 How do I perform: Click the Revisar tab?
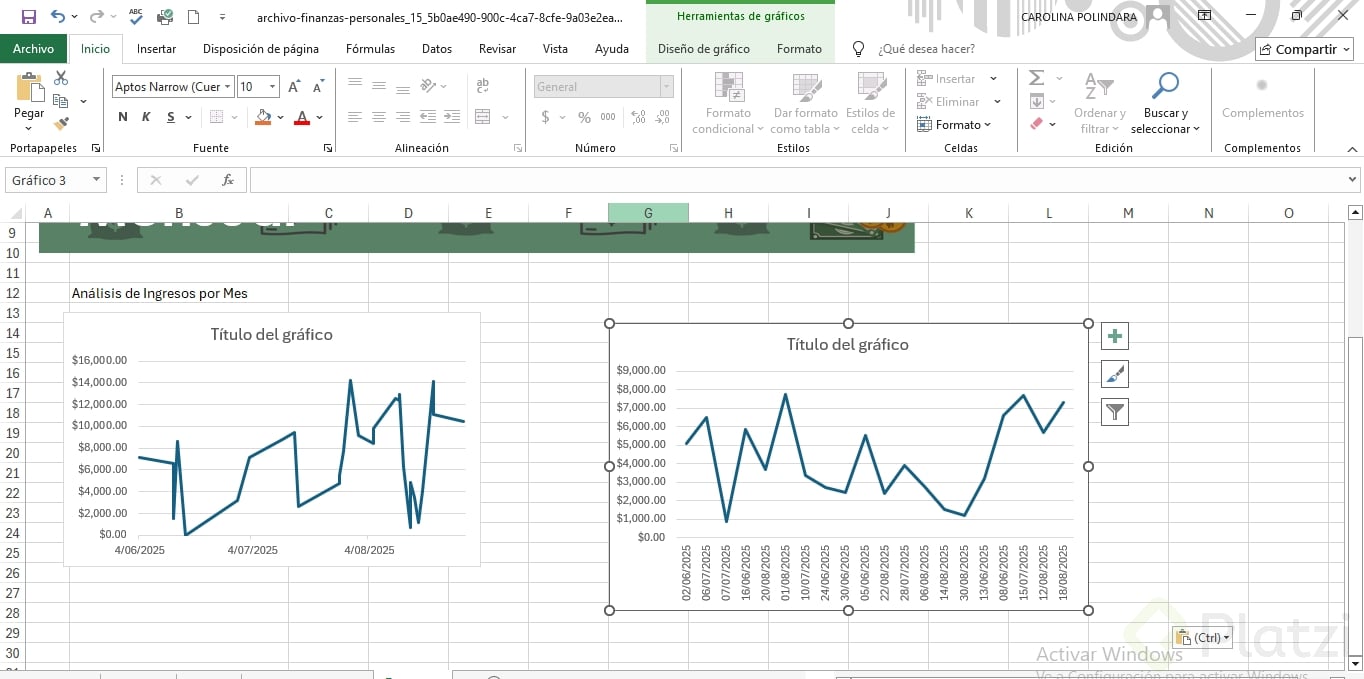tap(497, 49)
